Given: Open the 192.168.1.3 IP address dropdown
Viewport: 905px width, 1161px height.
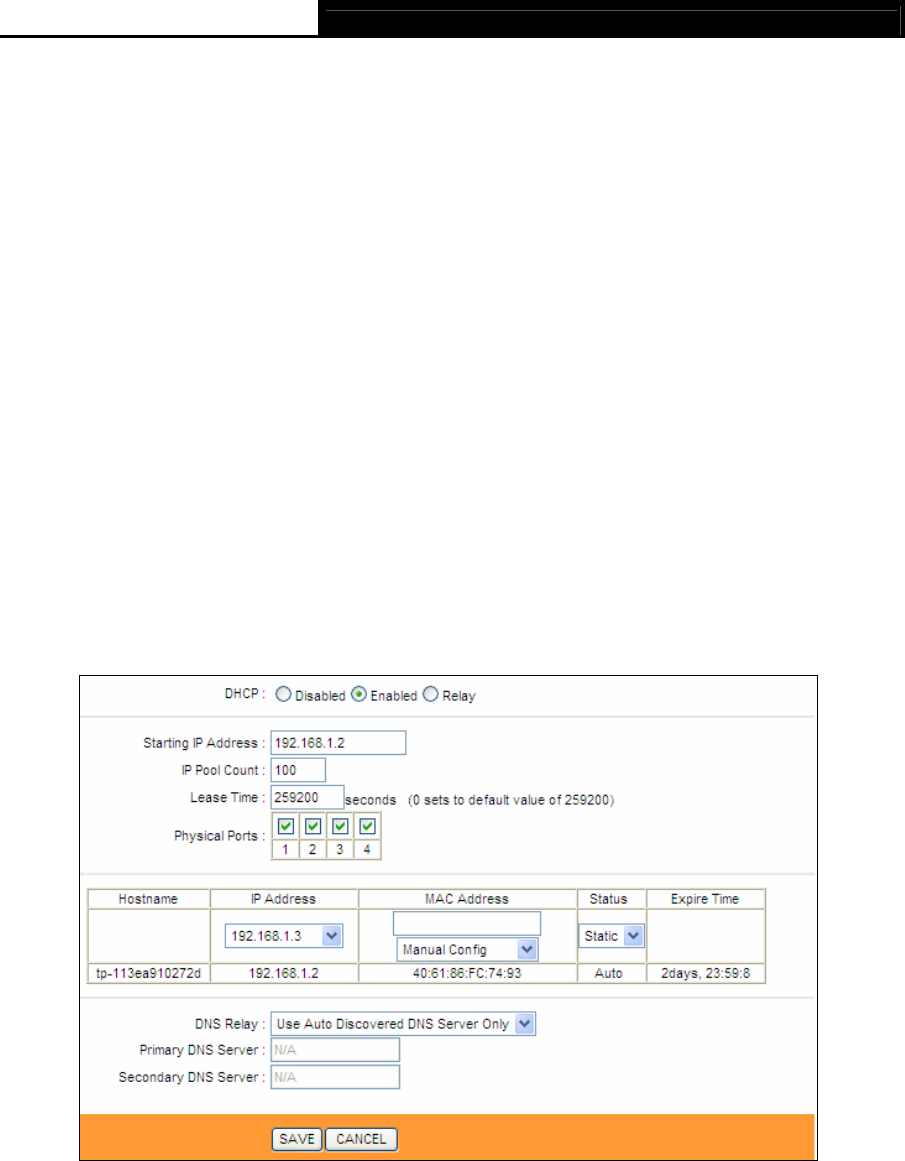Looking at the screenshot, I should coord(284,936).
